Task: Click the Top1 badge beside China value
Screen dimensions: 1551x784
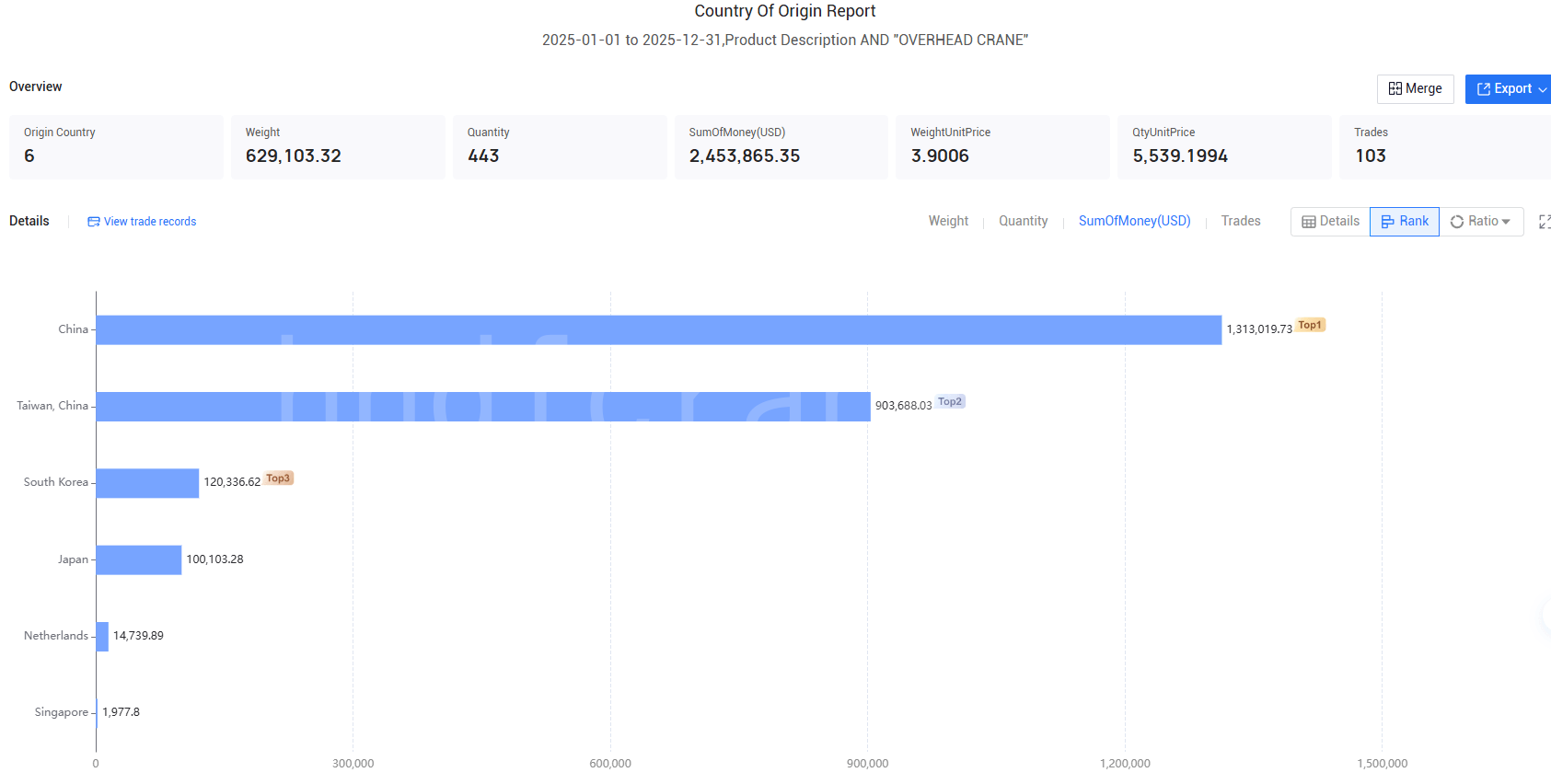Action: [1310, 325]
